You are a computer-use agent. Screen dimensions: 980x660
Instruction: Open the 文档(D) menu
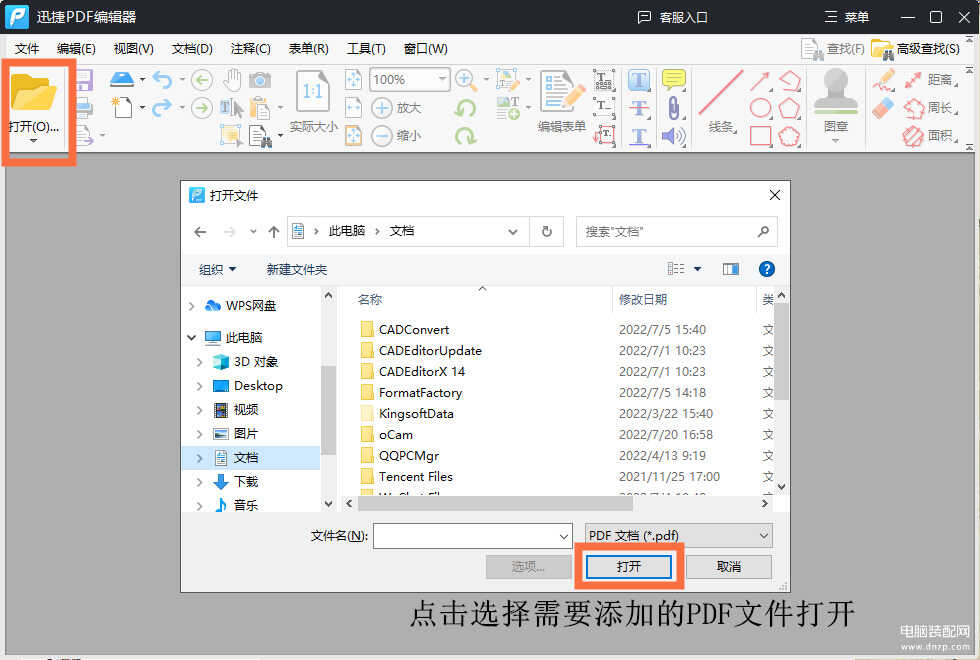192,49
